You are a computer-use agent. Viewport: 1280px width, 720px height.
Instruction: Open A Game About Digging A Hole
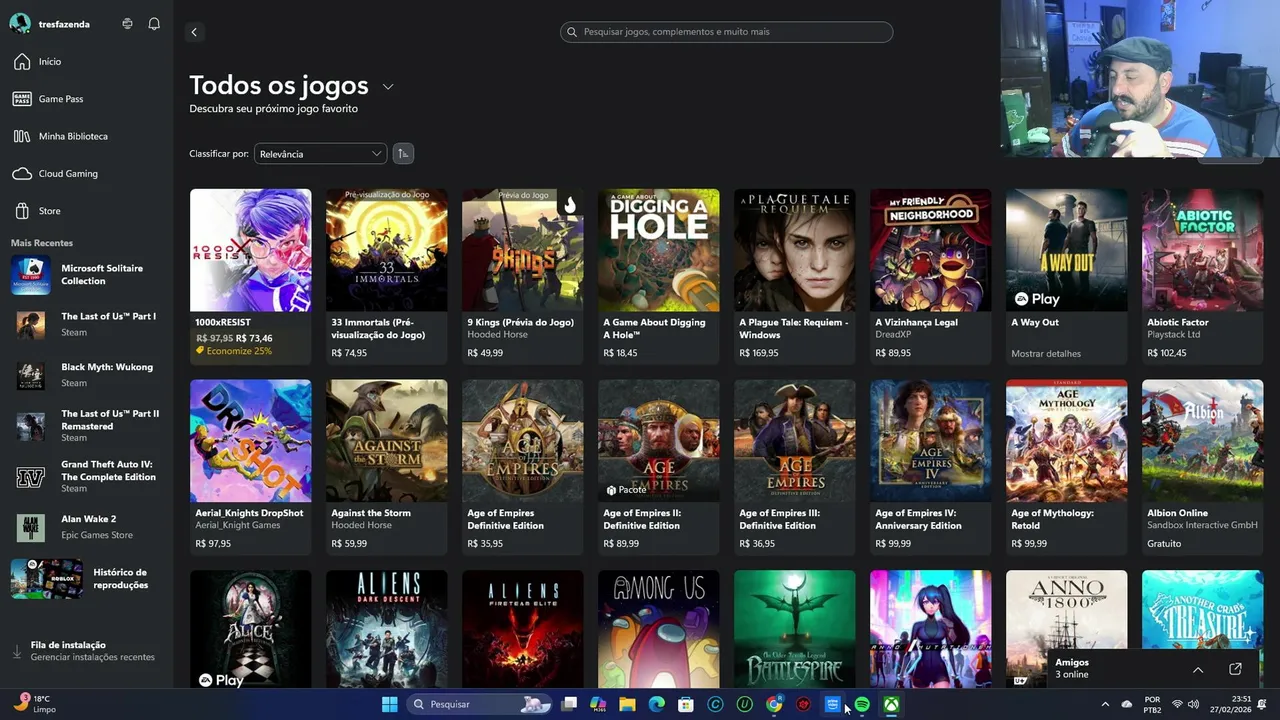[x=658, y=276]
